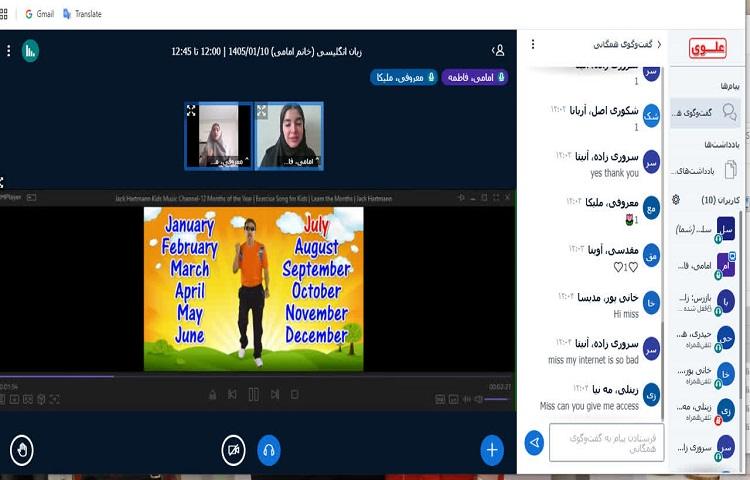Select user خانی پور in the users list
Image resolution: width=750 pixels, height=480 pixels.
(705, 375)
